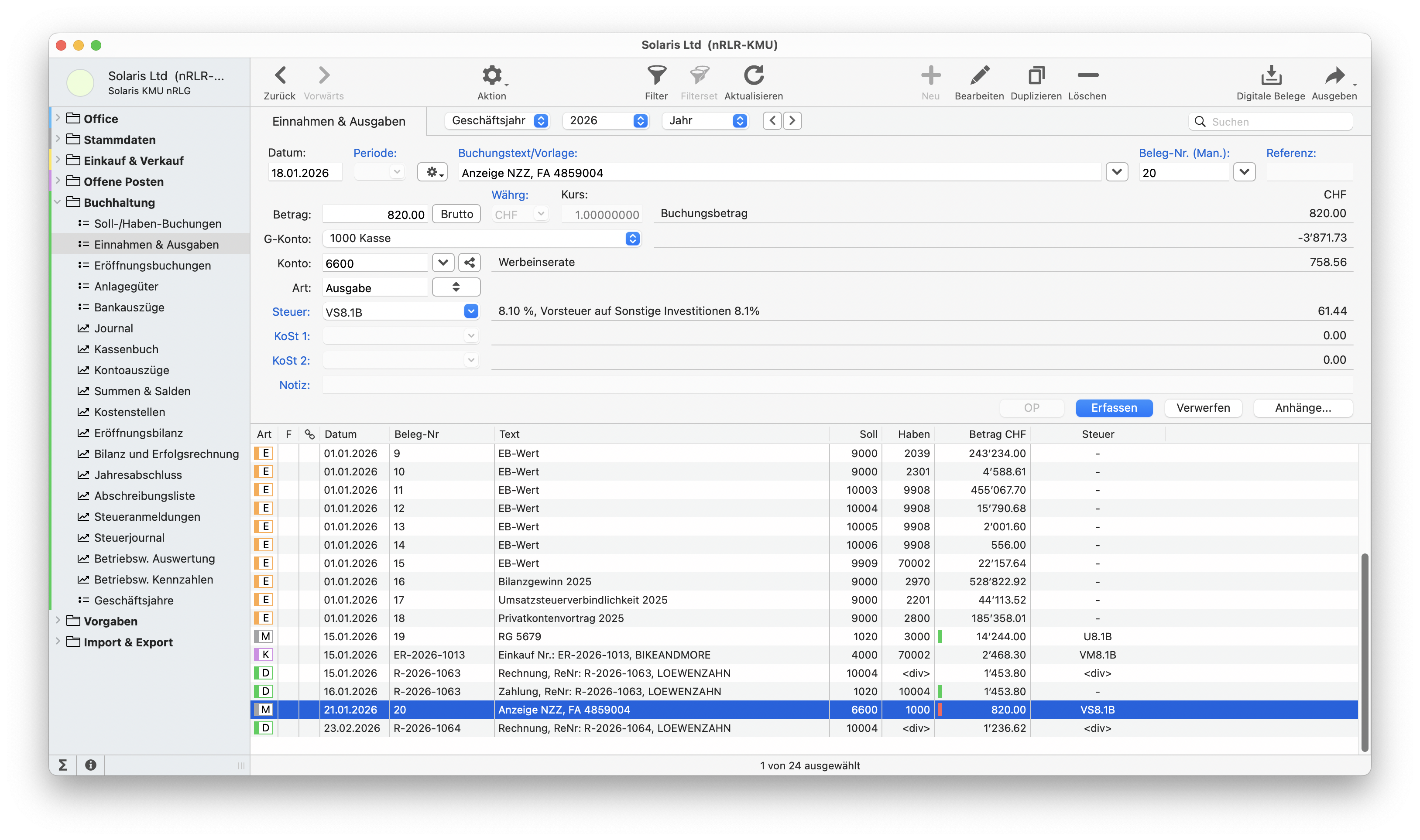
Task: Click the vertical scrollbar of booking list
Action: pos(1365,651)
